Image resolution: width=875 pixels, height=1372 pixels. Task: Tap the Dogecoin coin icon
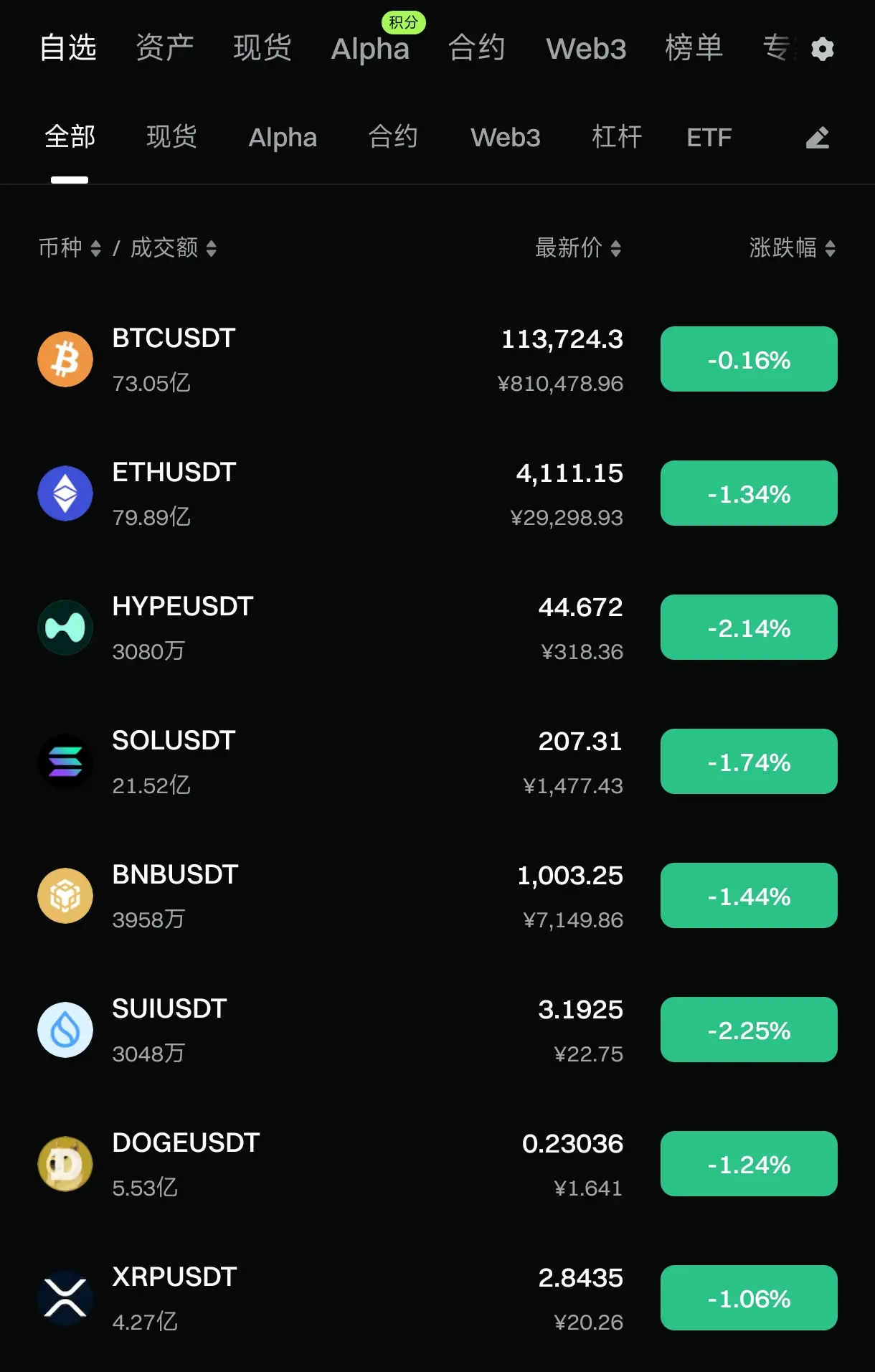click(x=65, y=1164)
